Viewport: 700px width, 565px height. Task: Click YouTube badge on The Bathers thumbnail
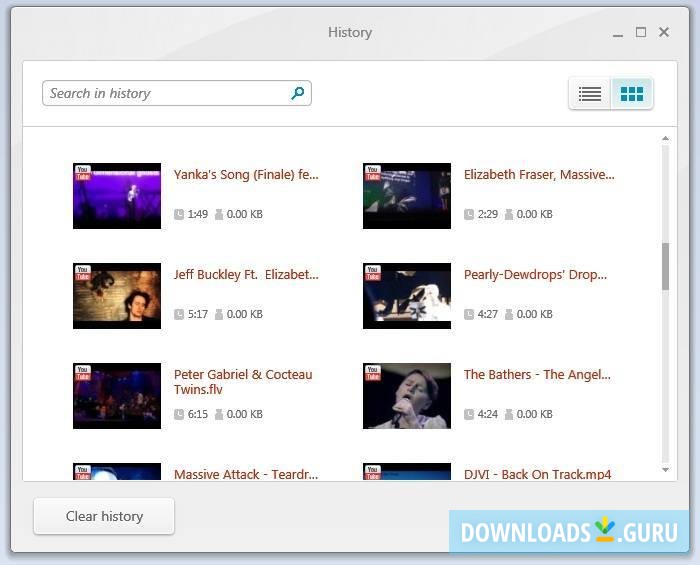(373, 373)
